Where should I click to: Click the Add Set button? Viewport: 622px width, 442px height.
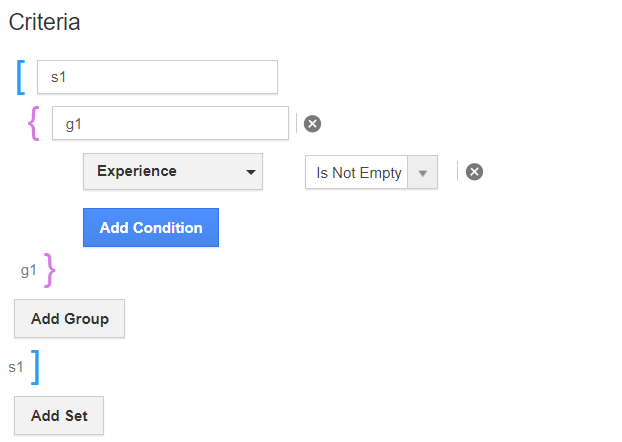58,416
